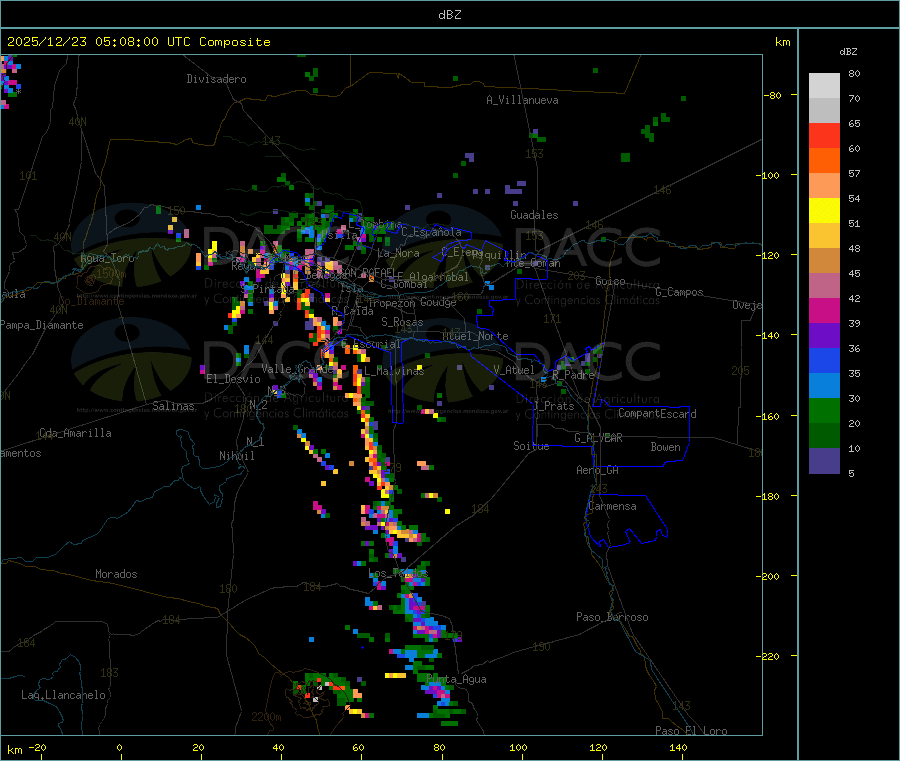The height and width of the screenshot is (761, 900).
Task: Click the Pampa_Diamante label
Action: click(x=41, y=325)
